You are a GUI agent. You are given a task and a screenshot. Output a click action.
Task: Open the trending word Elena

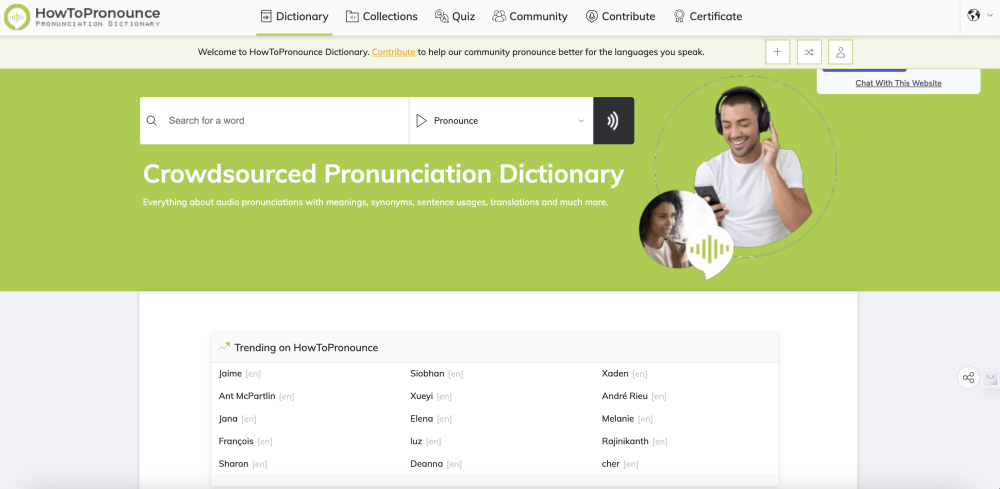click(422, 419)
